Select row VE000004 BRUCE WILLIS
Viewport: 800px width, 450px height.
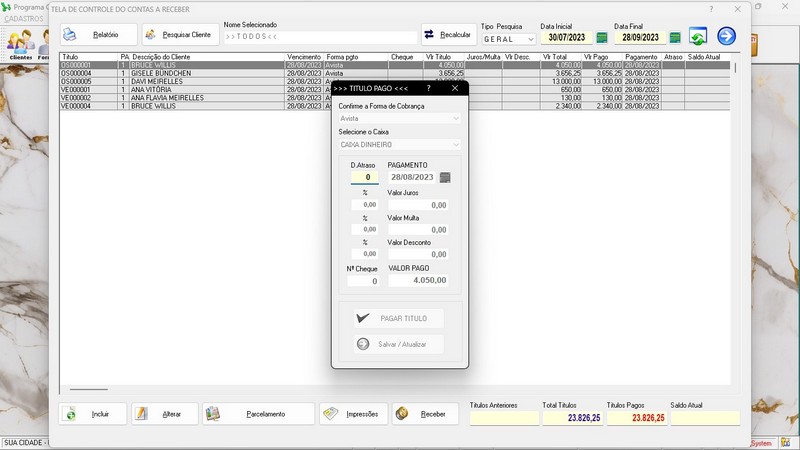point(395,106)
